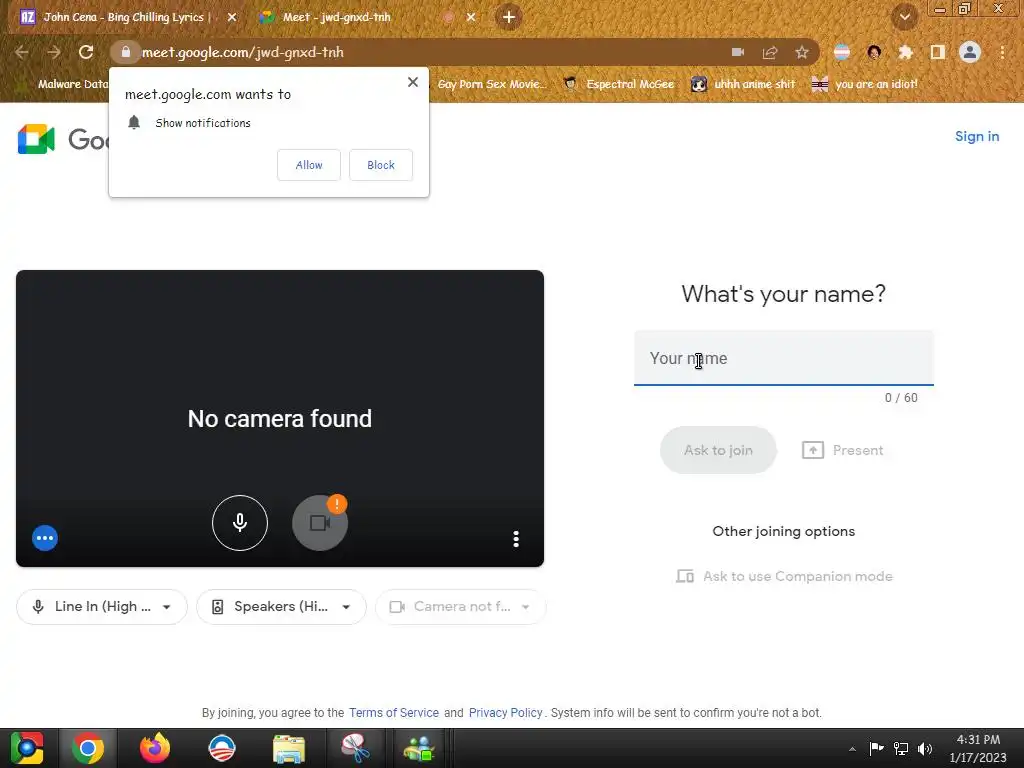Bookmark this page with the star icon

click(802, 52)
